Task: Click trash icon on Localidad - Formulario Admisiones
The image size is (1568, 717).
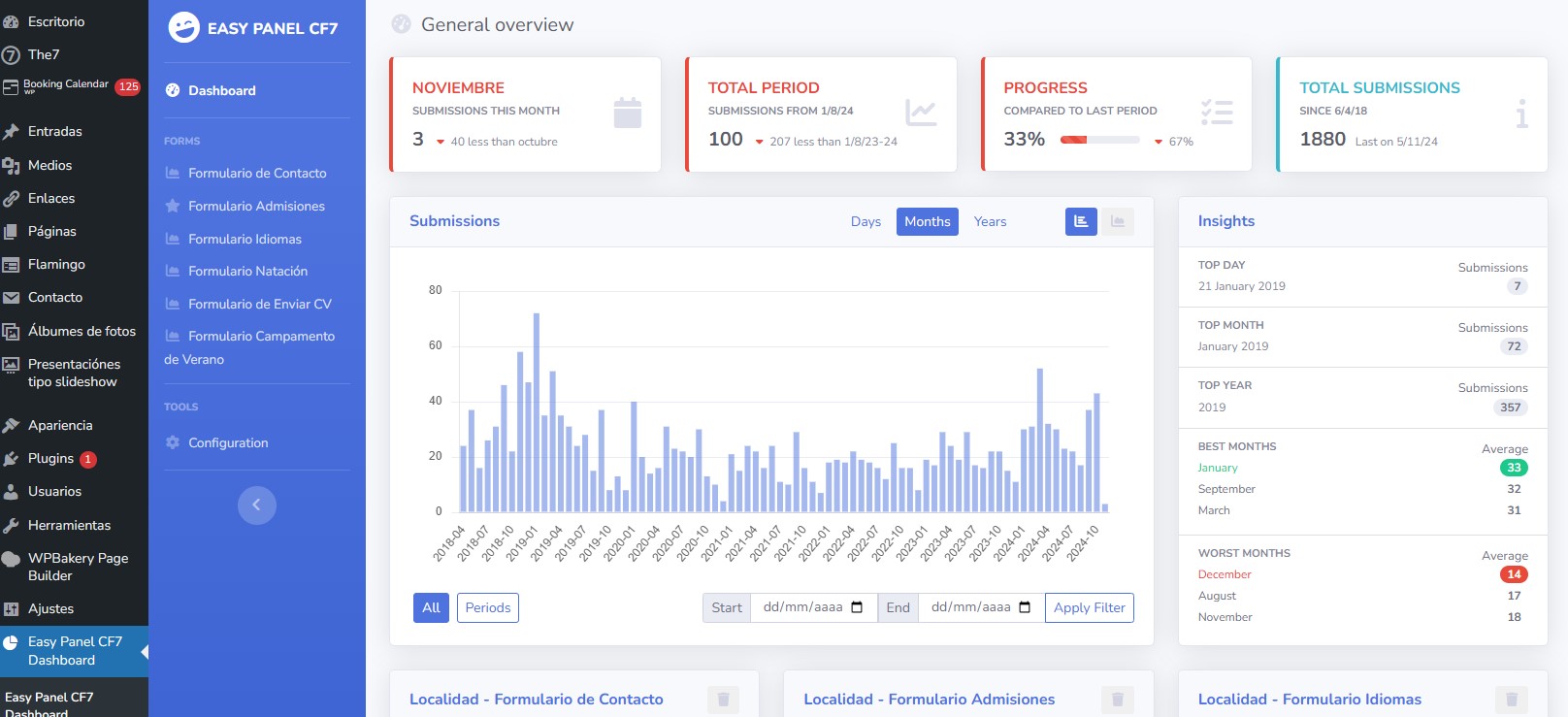Action: (x=1117, y=700)
